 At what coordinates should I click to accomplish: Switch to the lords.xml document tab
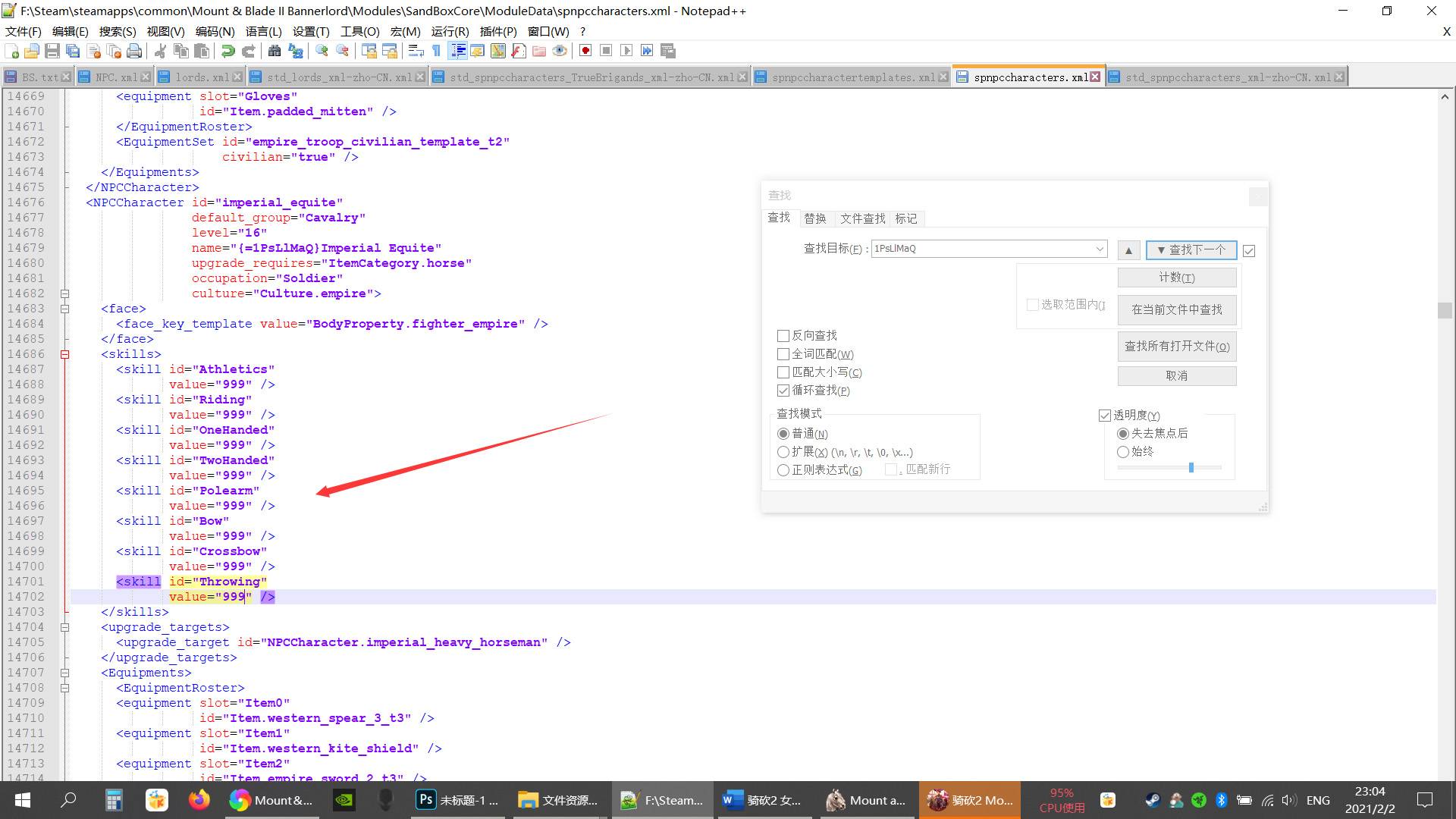[200, 77]
